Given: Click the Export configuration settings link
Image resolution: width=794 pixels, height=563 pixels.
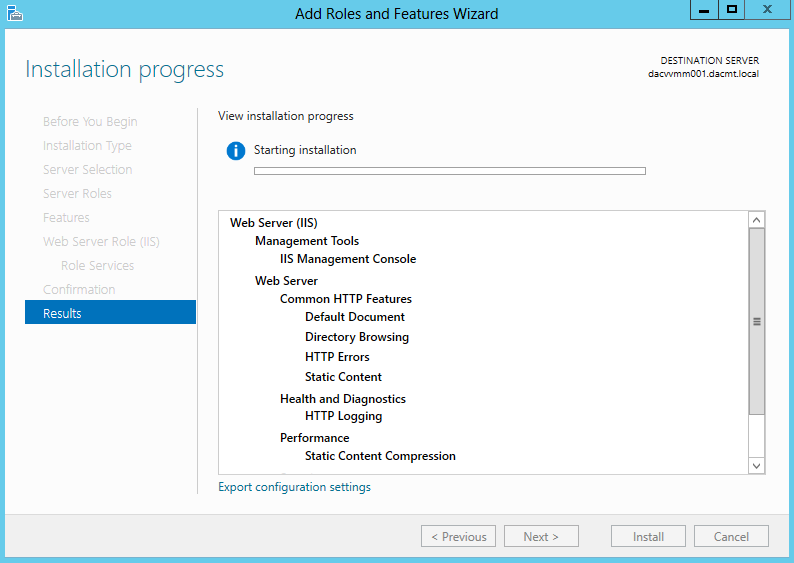Looking at the screenshot, I should (294, 487).
